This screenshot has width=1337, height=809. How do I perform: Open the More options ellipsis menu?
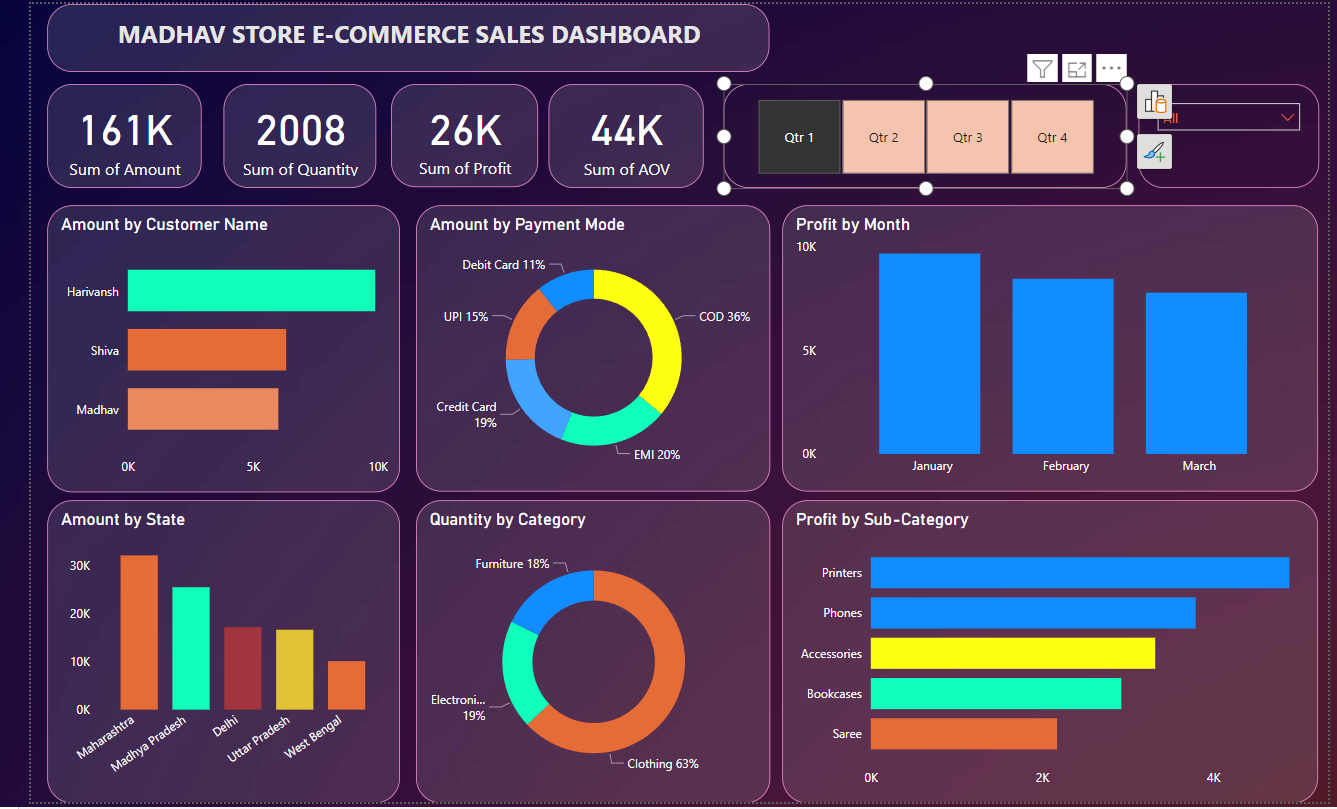tap(1111, 68)
